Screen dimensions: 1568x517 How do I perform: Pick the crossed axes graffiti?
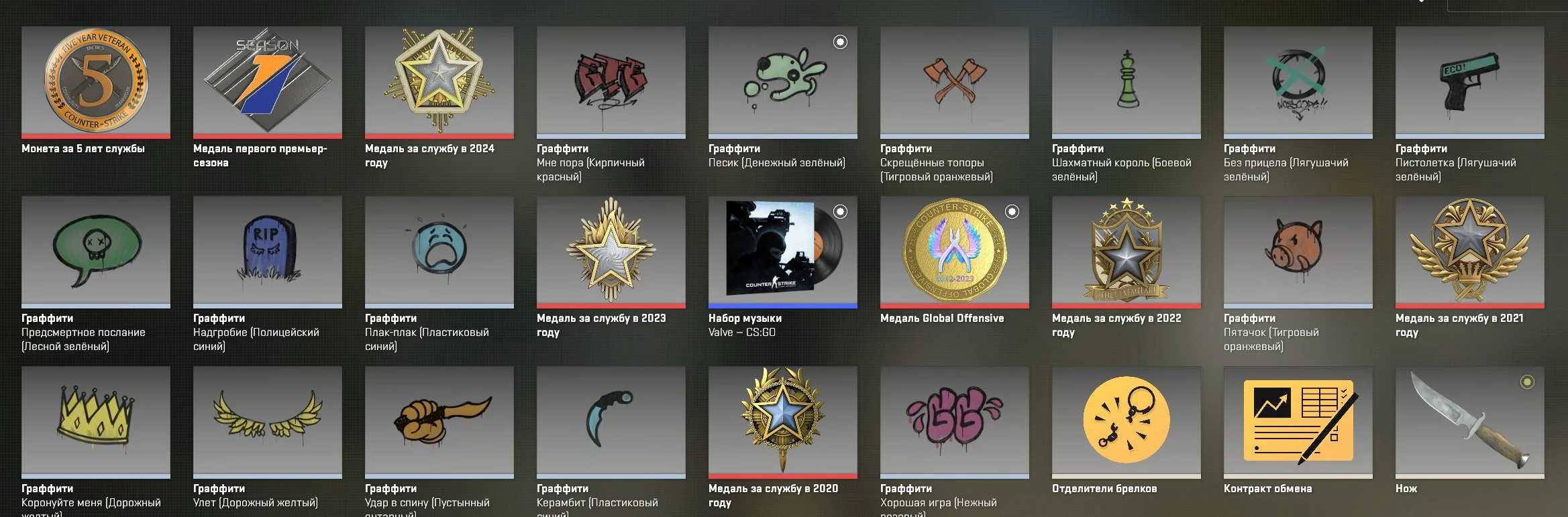(955, 82)
